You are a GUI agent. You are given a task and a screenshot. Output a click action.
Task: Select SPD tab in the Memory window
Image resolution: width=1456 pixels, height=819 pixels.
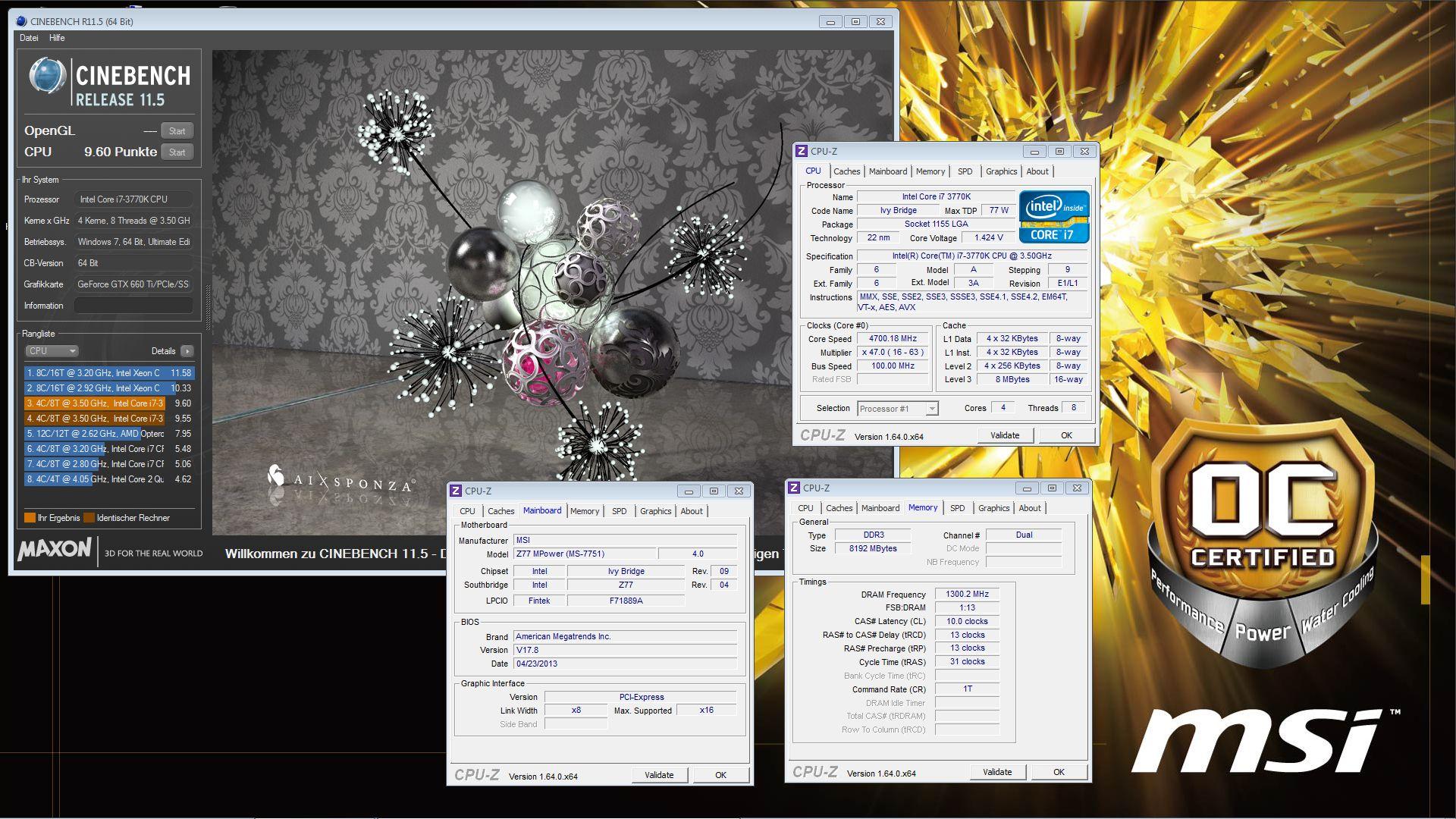click(x=957, y=508)
